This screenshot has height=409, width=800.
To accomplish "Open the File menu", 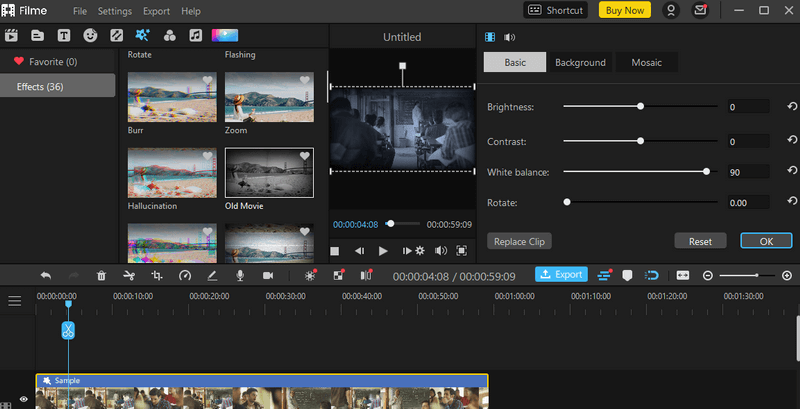I will [x=80, y=11].
